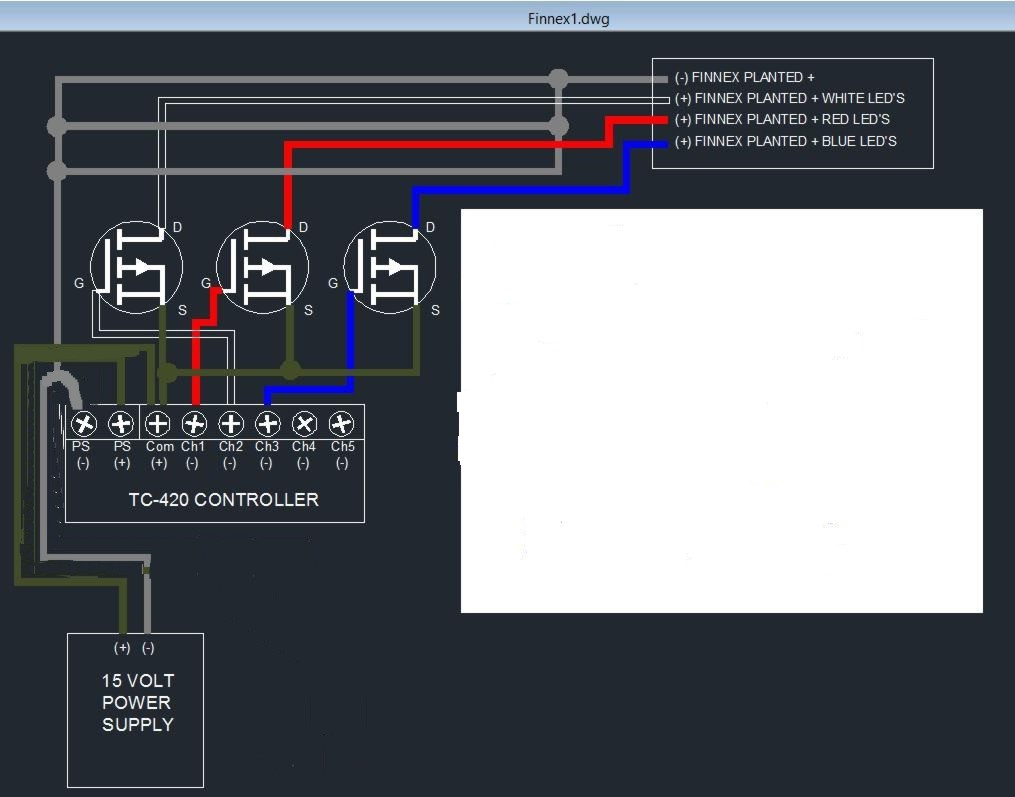Select the Com (+) screw terminal
Image resolution: width=1015 pixels, height=797 pixels.
[x=157, y=424]
